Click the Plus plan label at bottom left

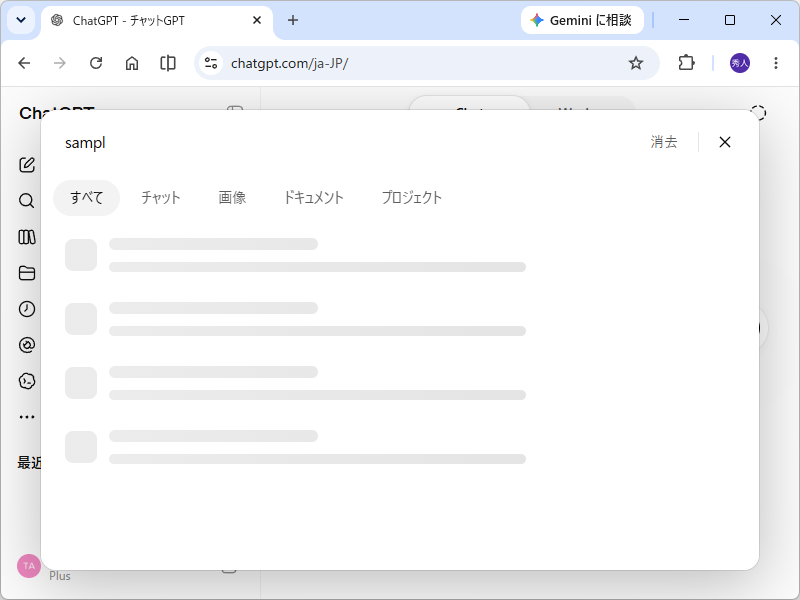pos(60,576)
